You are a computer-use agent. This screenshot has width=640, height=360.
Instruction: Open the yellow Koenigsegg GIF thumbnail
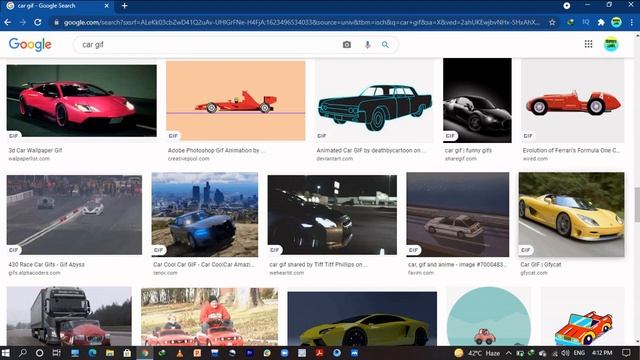click(x=571, y=215)
